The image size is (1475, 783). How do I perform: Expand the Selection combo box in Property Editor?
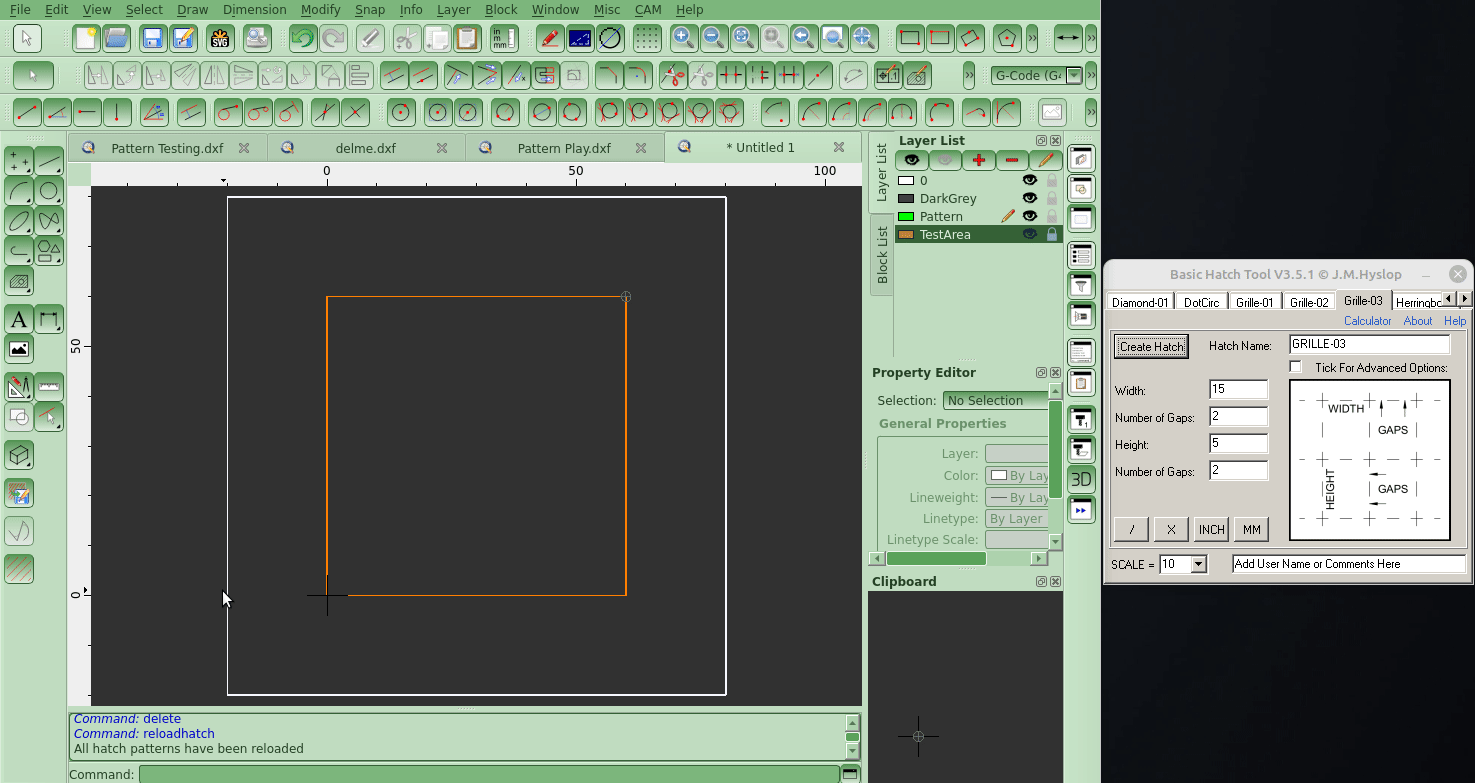(994, 401)
